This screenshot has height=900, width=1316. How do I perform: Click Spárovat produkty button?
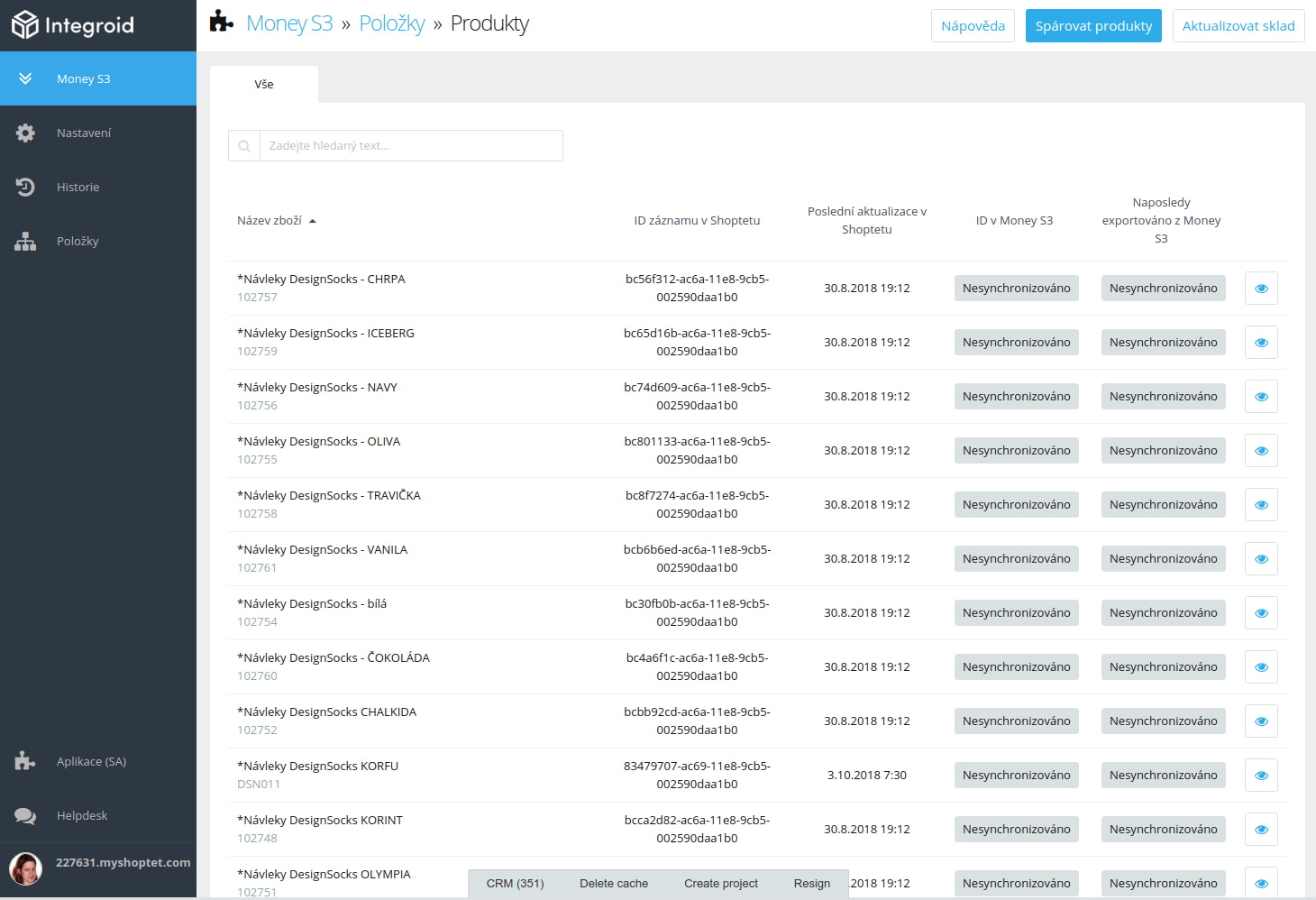pyautogui.click(x=1093, y=26)
